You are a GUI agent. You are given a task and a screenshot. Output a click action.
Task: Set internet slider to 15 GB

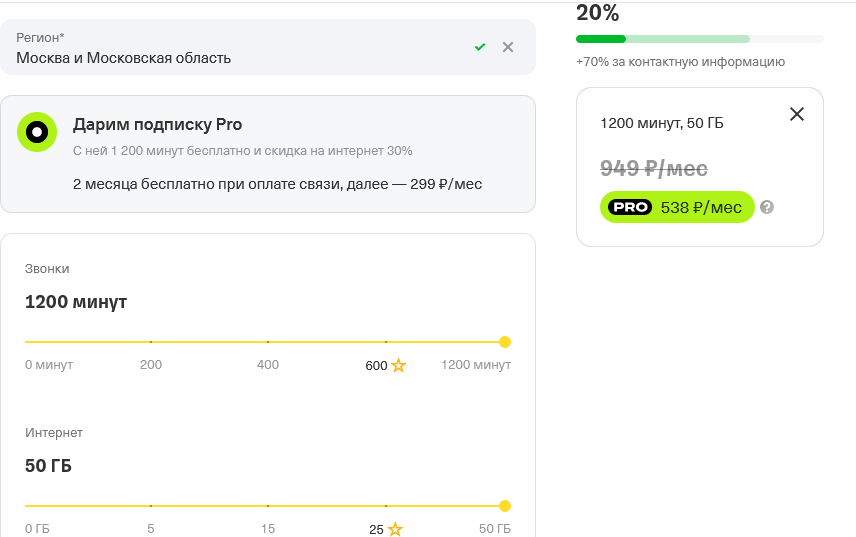click(268, 506)
